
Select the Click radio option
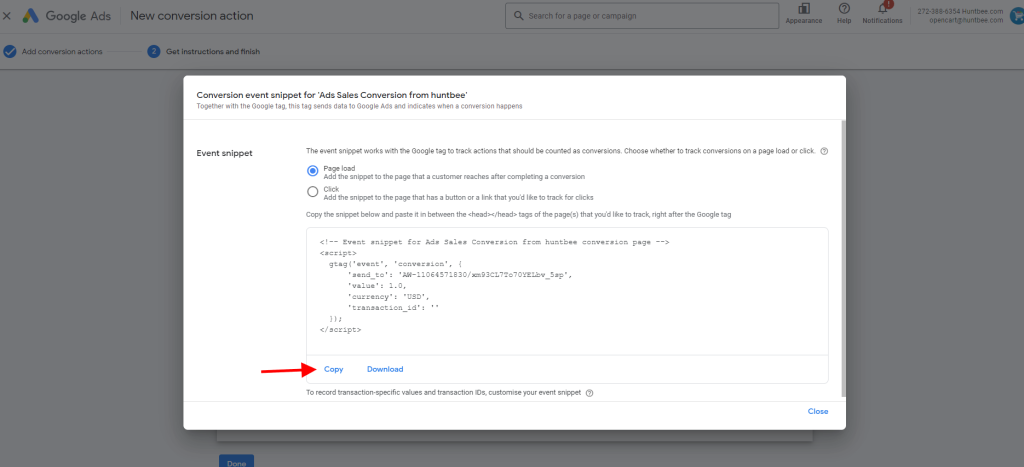pos(313,192)
